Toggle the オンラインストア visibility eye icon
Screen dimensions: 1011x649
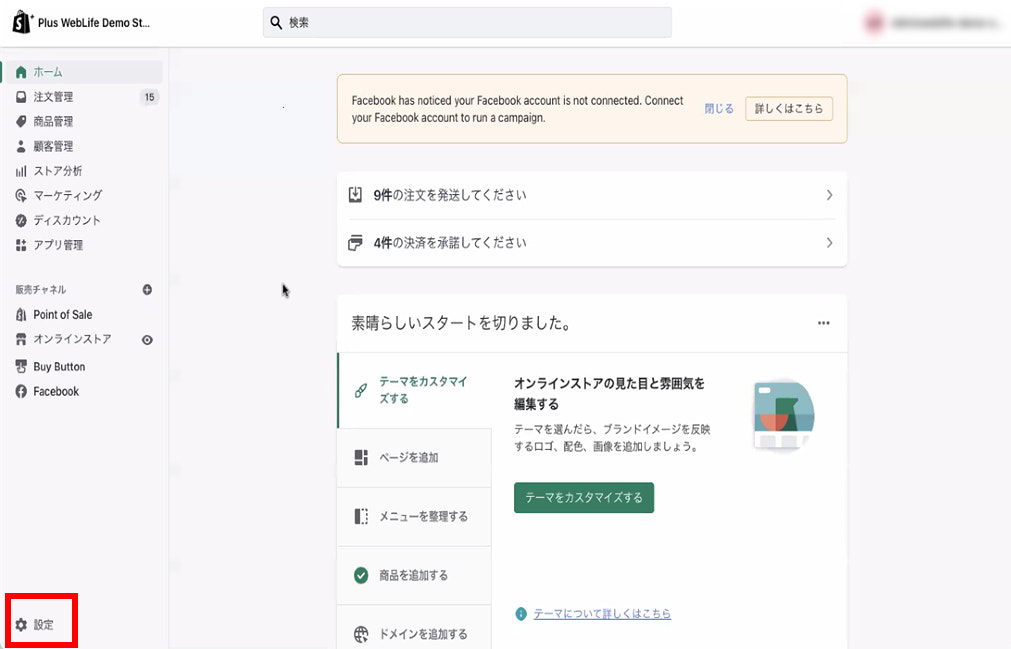pos(146,340)
